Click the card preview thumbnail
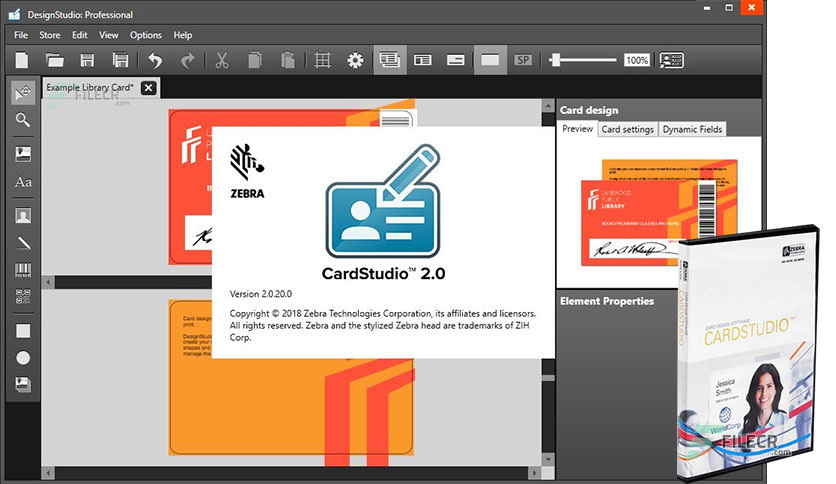 click(660, 212)
